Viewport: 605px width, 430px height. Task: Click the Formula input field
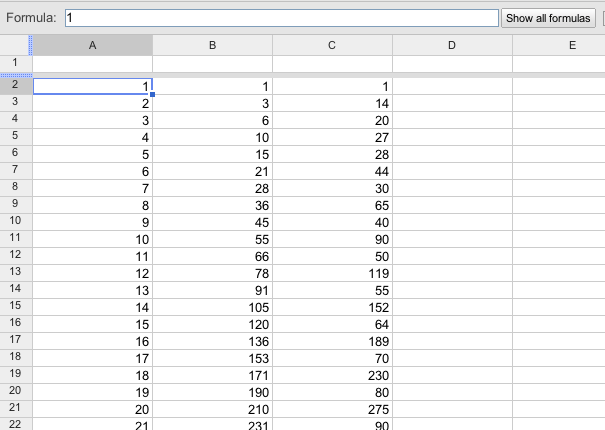[282, 18]
